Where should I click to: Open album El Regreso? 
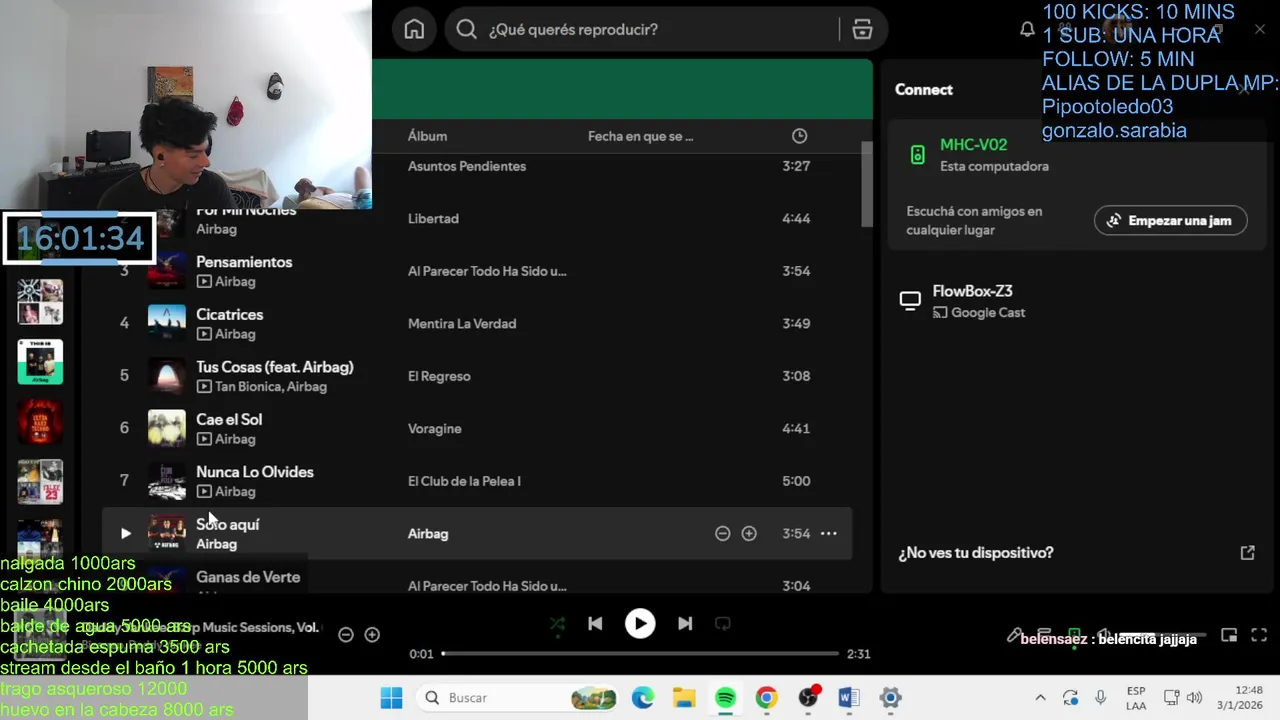pos(439,376)
